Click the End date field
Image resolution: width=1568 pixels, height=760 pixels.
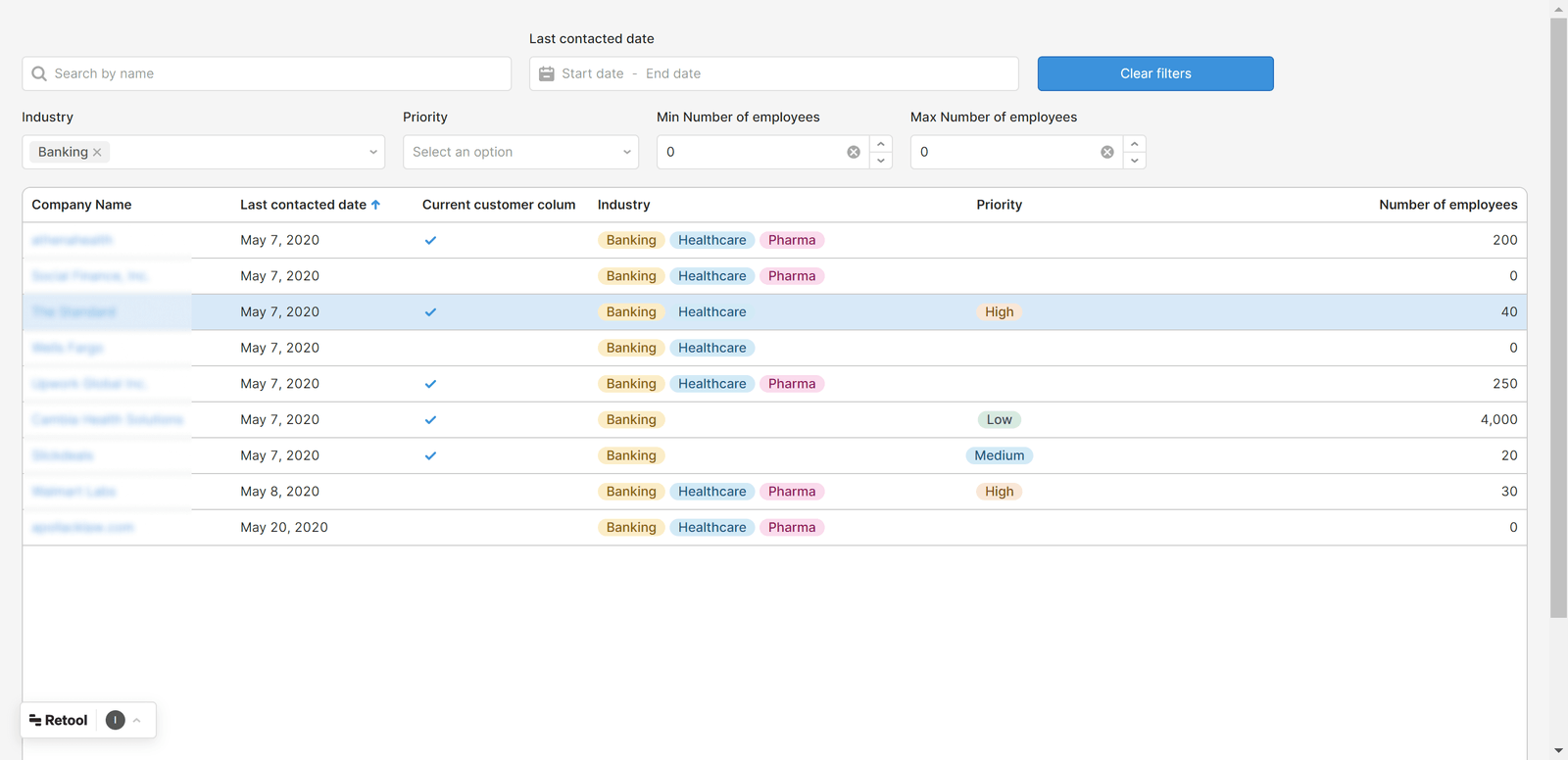tap(673, 73)
